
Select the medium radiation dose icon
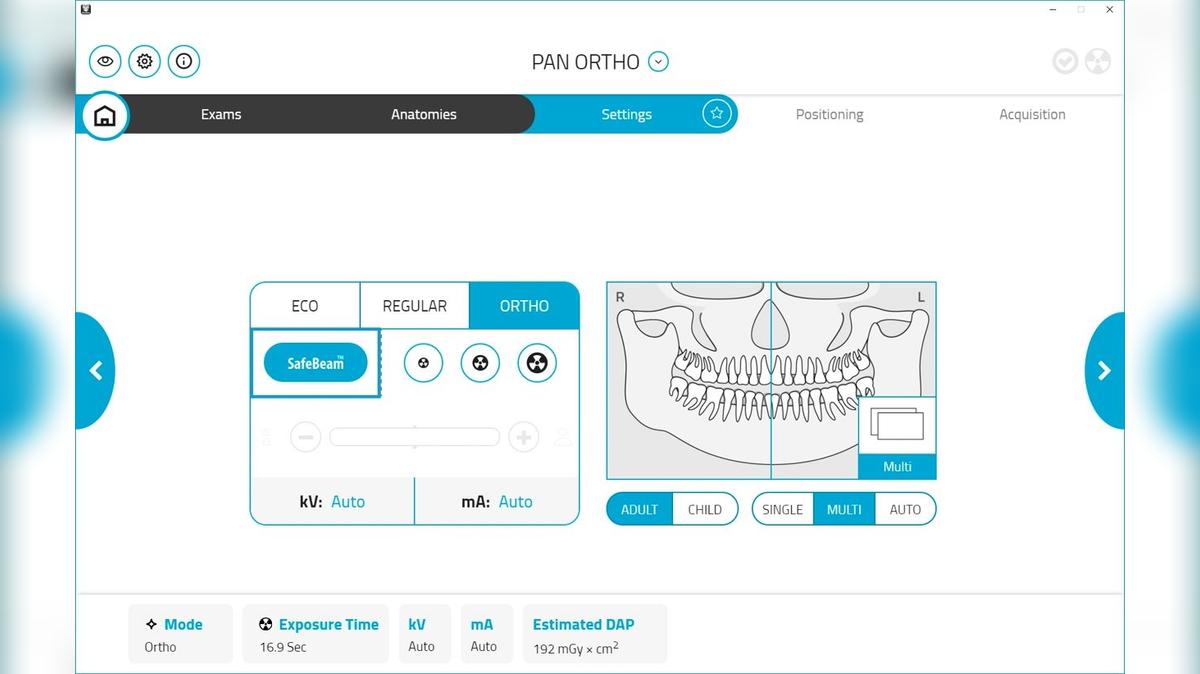[480, 363]
